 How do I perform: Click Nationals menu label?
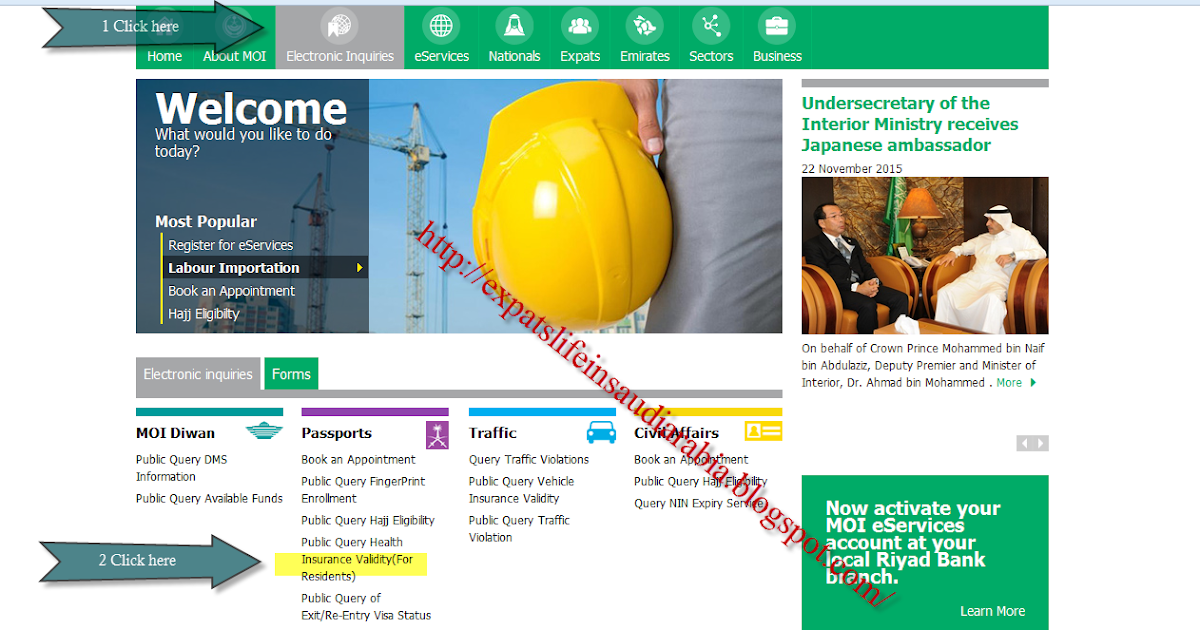pyautogui.click(x=514, y=56)
